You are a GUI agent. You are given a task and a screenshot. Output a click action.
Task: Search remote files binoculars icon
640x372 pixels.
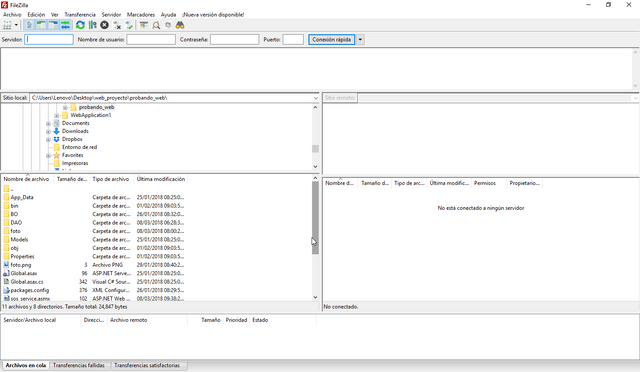click(x=180, y=25)
